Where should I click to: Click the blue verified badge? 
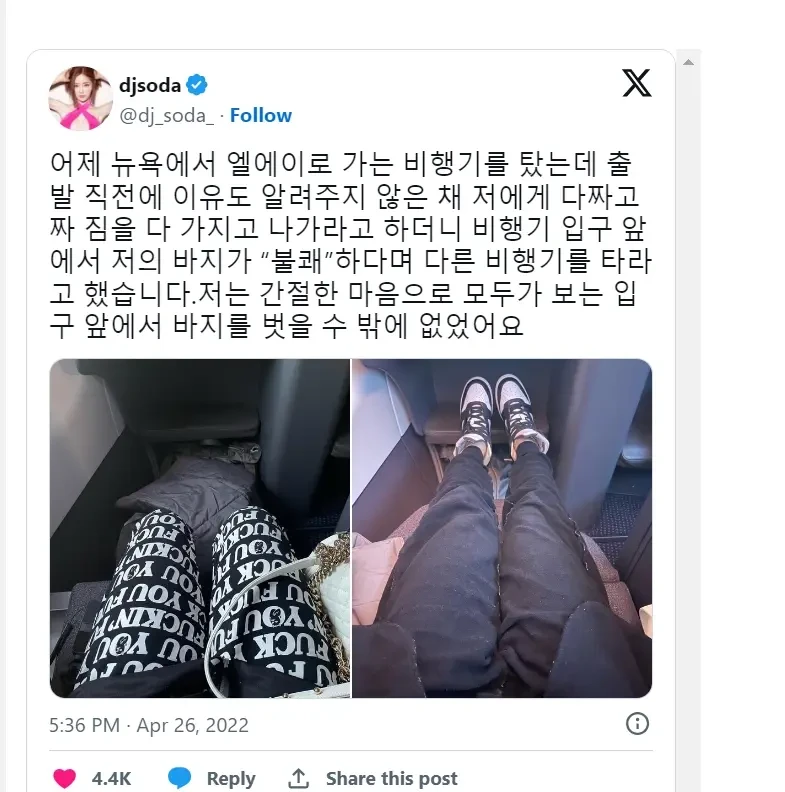coord(197,85)
